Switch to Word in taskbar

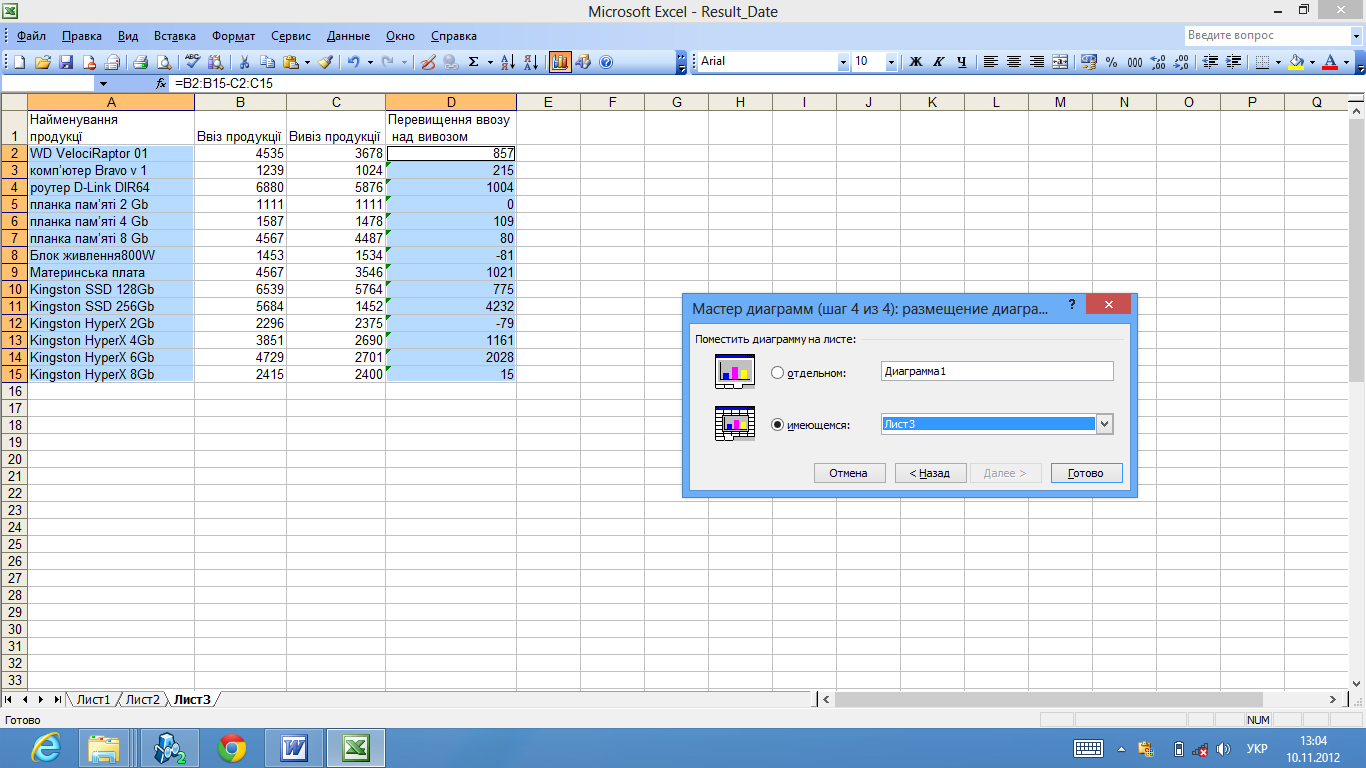coord(294,747)
